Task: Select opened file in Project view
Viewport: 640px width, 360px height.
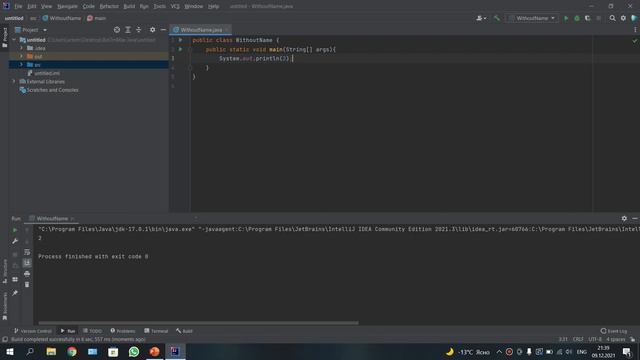Action: point(117,30)
